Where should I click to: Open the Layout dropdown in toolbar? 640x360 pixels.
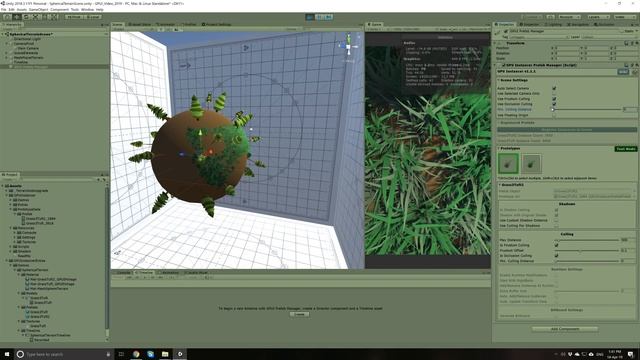point(624,17)
